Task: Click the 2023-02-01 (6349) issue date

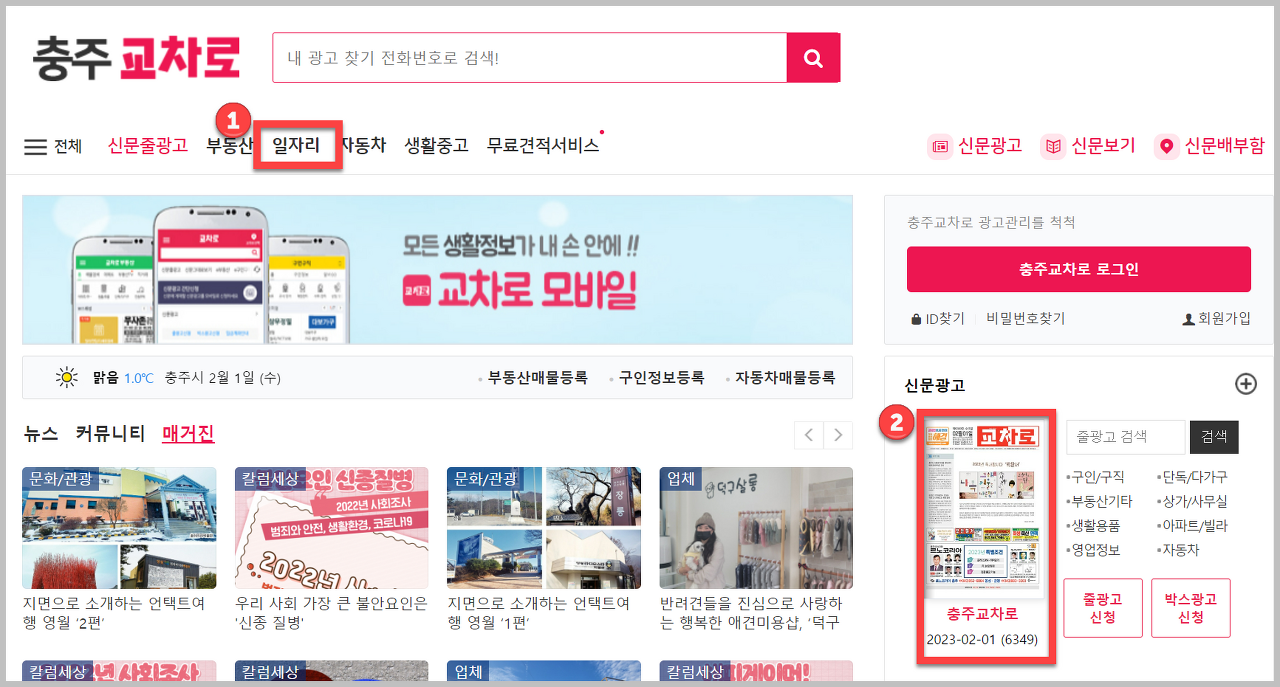Action: [982, 639]
